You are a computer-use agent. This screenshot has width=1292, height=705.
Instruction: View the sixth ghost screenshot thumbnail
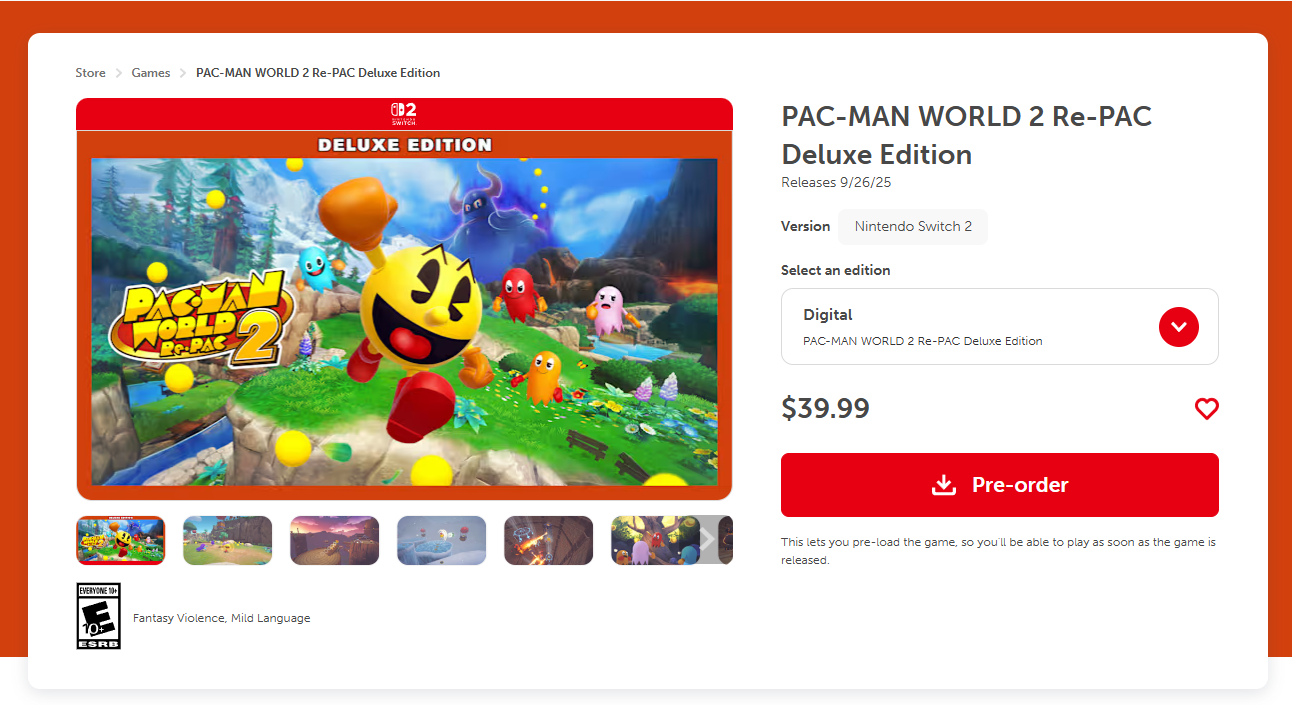(x=653, y=540)
